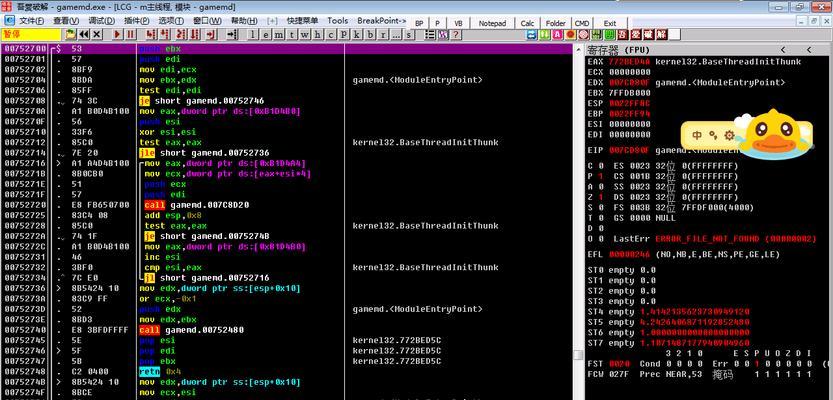833x400 pixels.
Task: Click the VB shortcut button
Action: 458,23
